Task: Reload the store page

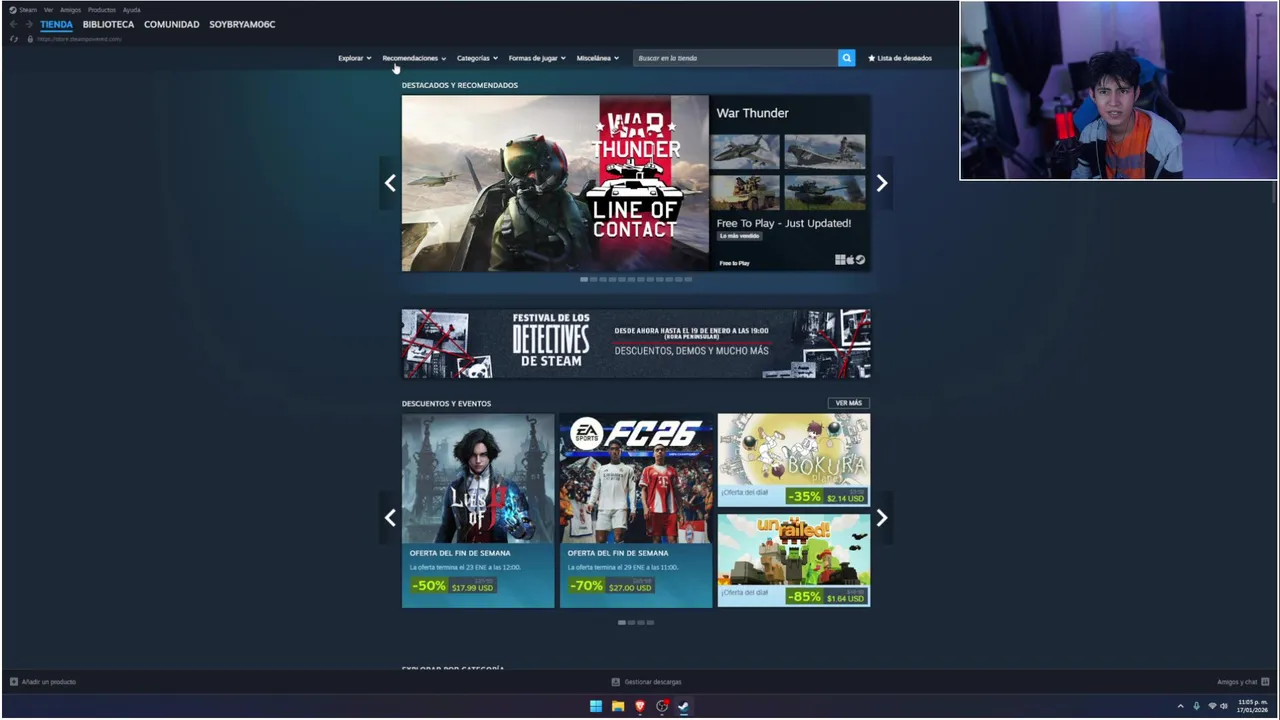Action: click(14, 39)
